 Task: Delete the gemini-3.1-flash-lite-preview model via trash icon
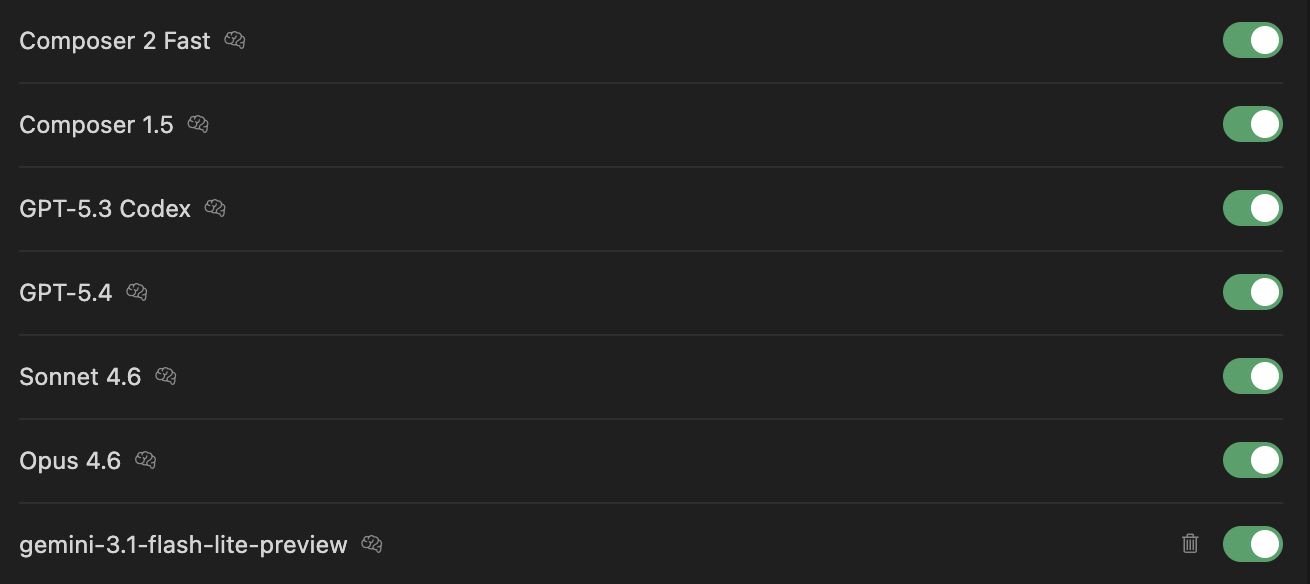[1190, 544]
